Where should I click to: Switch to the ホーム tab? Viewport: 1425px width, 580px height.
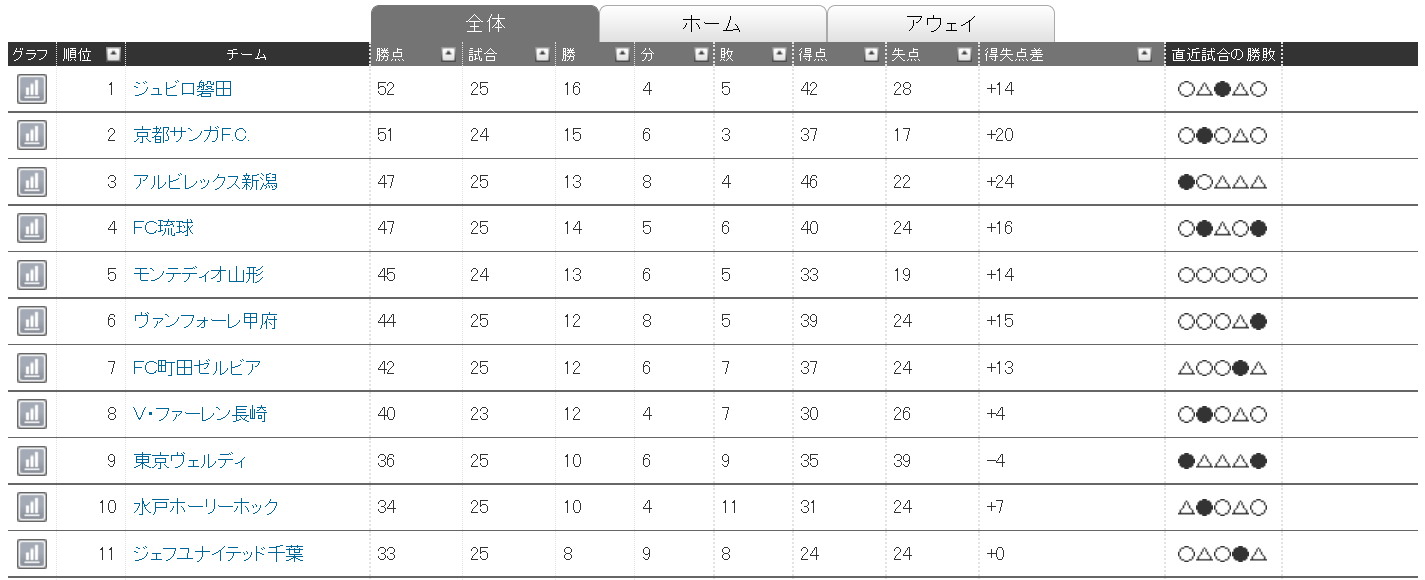[712, 24]
